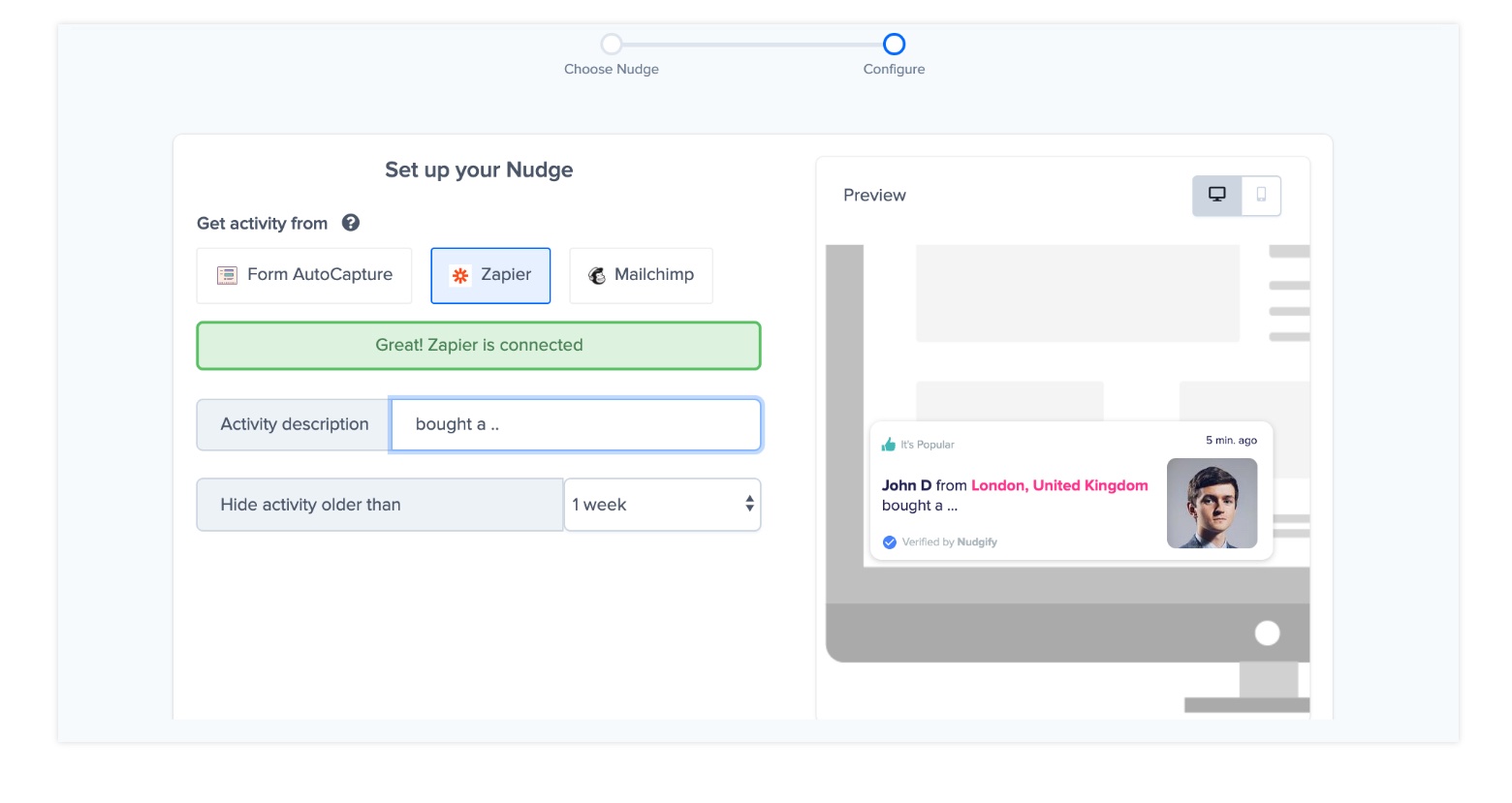Click the Configure step circle
The width and height of the screenshot is (1512, 803).
894,45
